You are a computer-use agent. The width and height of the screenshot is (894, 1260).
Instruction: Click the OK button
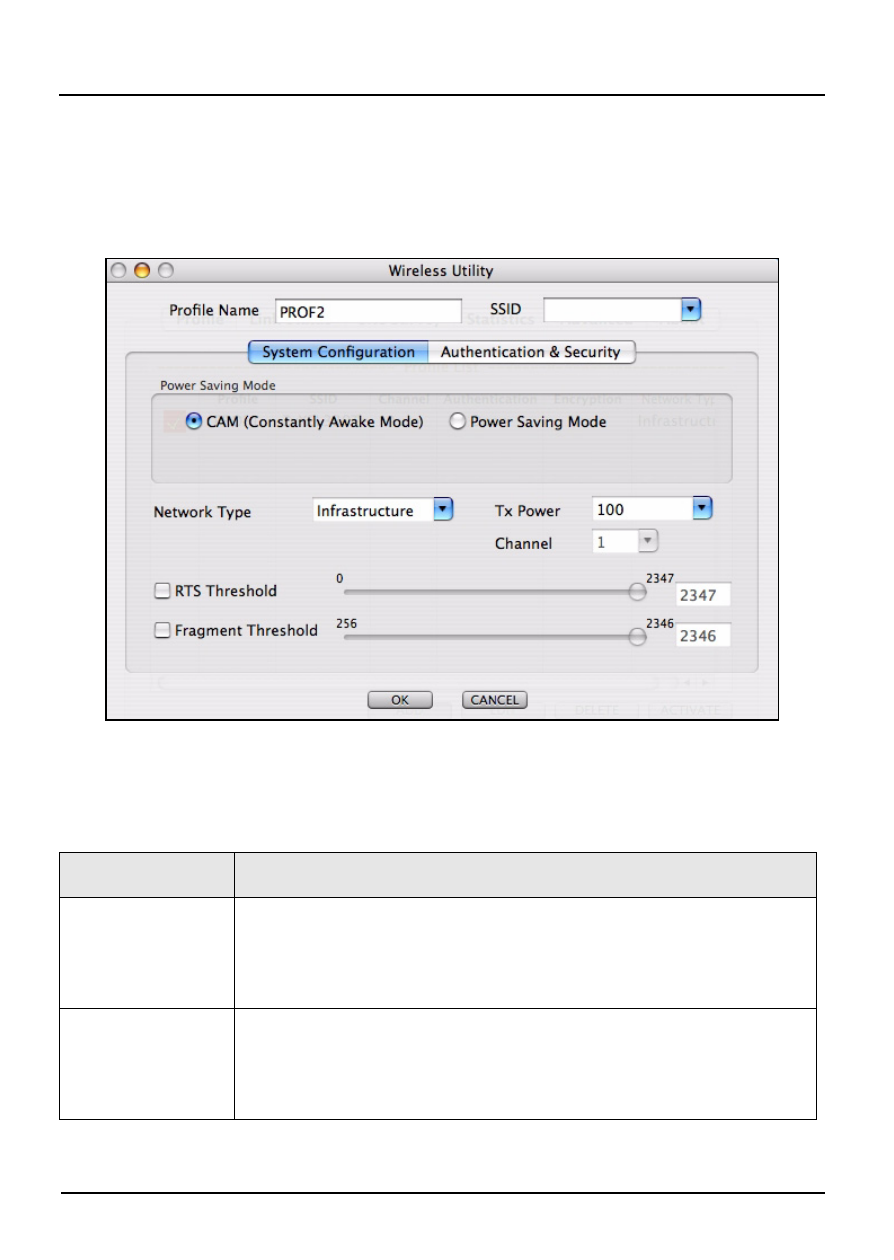click(400, 700)
